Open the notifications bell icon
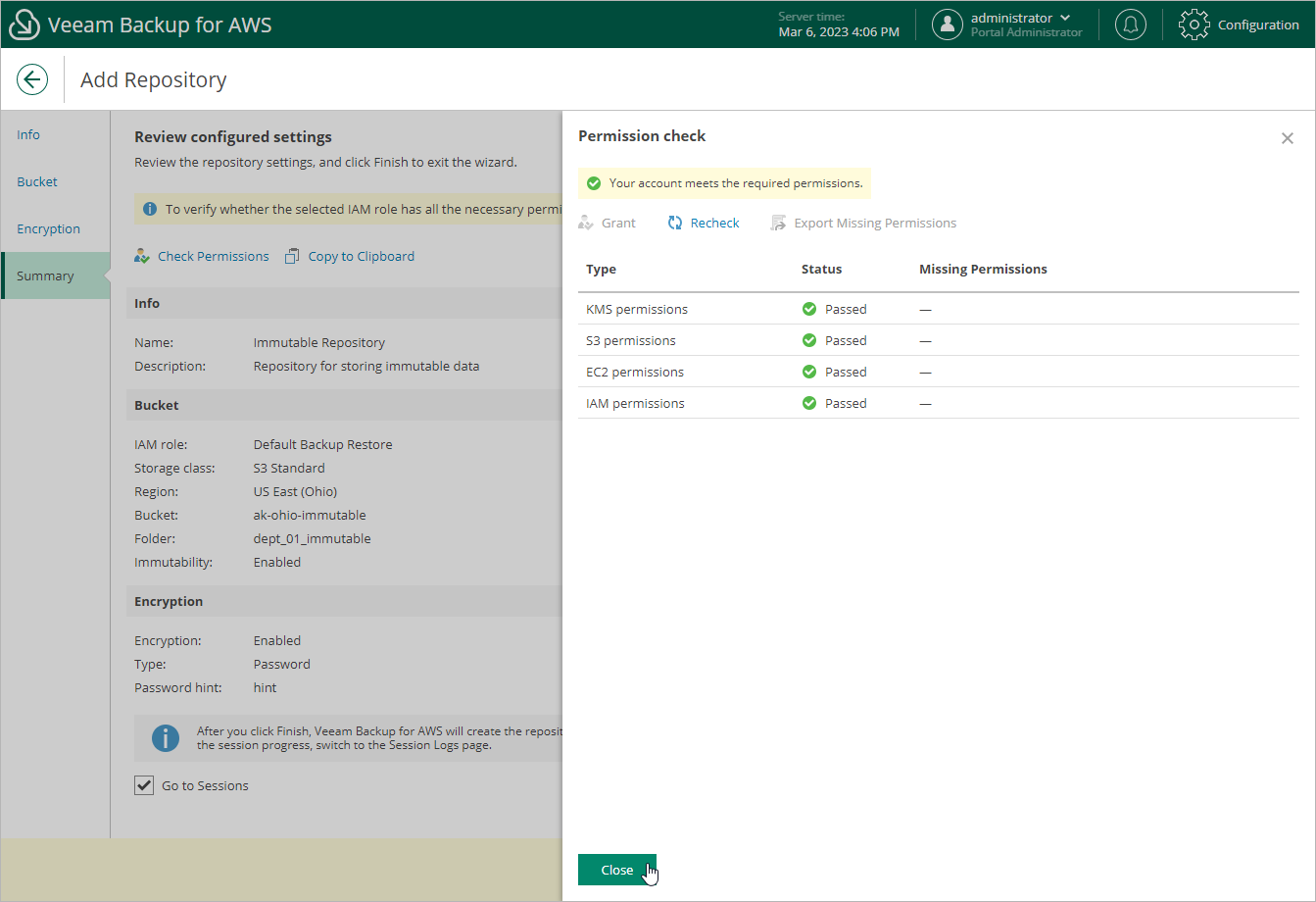The image size is (1316, 902). point(1131,24)
